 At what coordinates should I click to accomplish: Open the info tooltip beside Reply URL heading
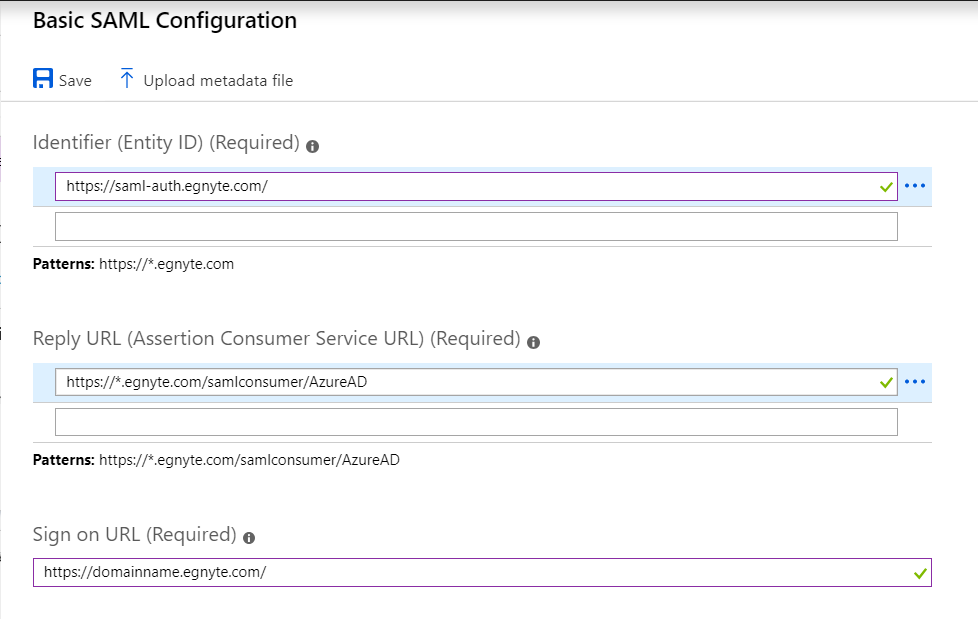pyautogui.click(x=533, y=341)
